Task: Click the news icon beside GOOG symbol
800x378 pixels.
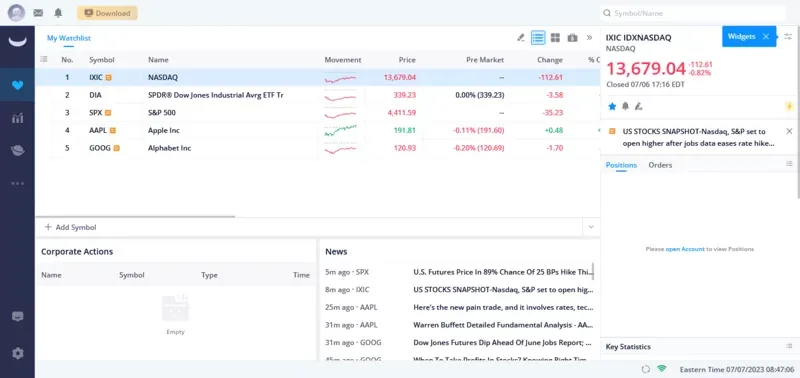Action: tap(116, 148)
